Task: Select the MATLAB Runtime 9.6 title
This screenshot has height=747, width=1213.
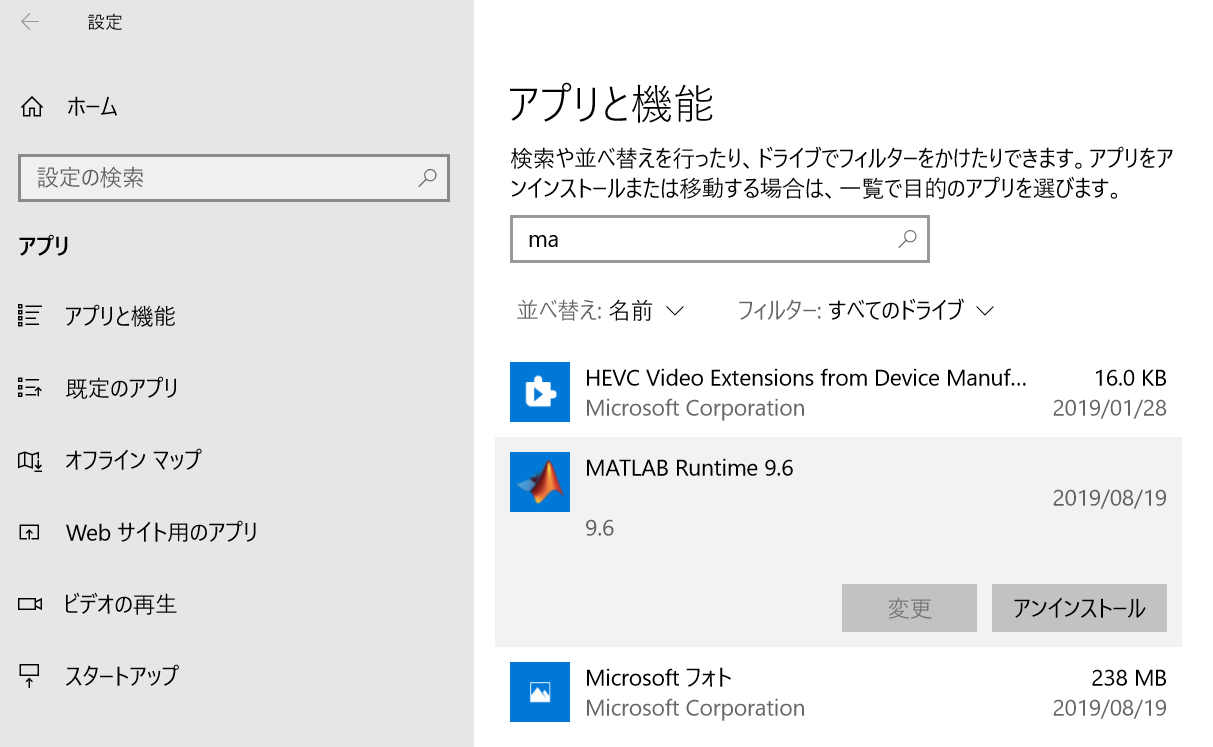Action: [689, 468]
